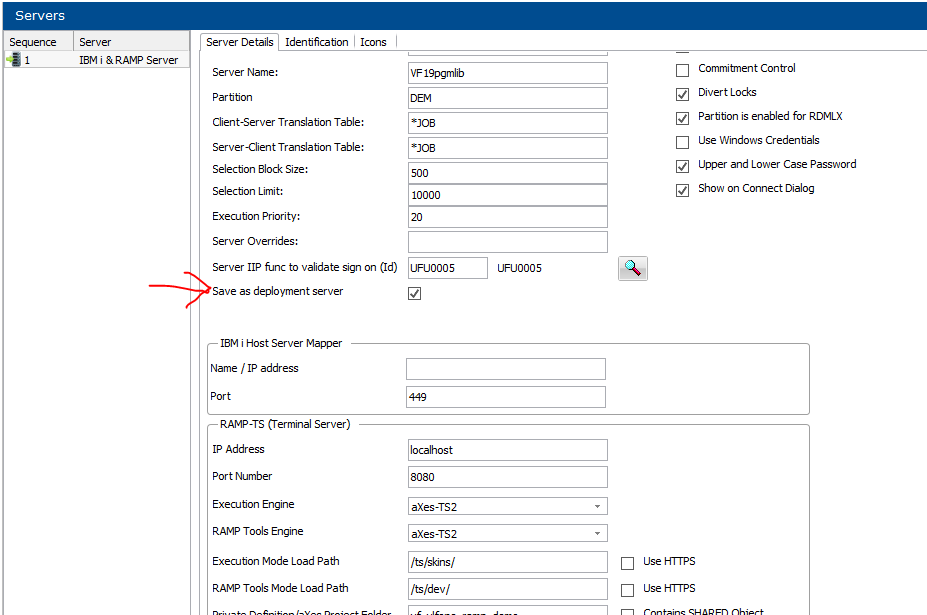Click the Server-Client Translation Table field
Image resolution: width=927 pixels, height=615 pixels.
[507, 147]
